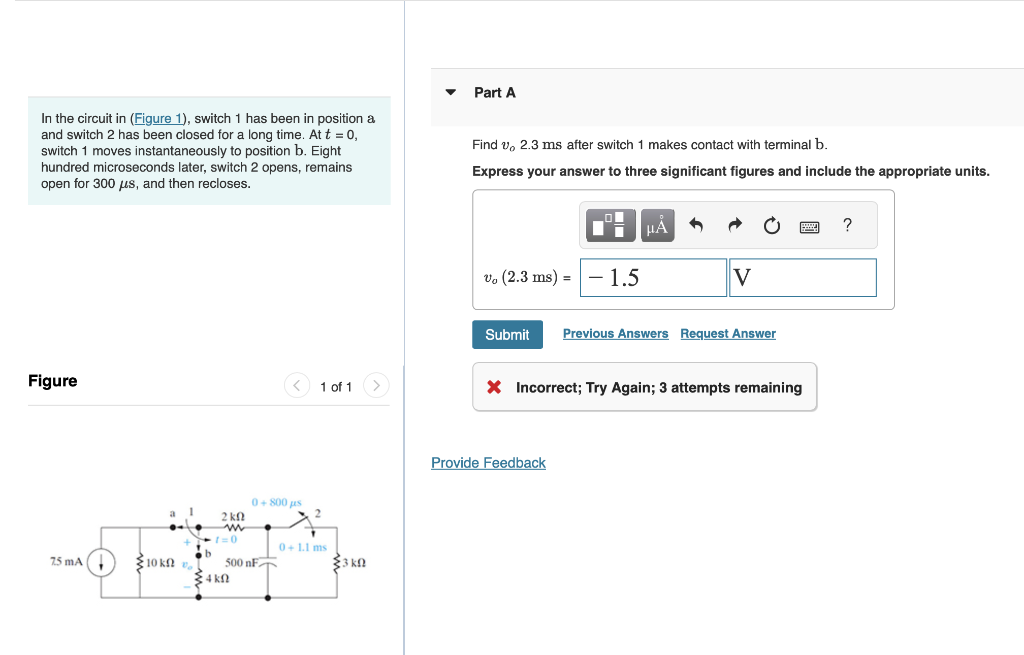The height and width of the screenshot is (655, 1024).
Task: Redo the entry with the redo arrow
Action: pos(735,225)
